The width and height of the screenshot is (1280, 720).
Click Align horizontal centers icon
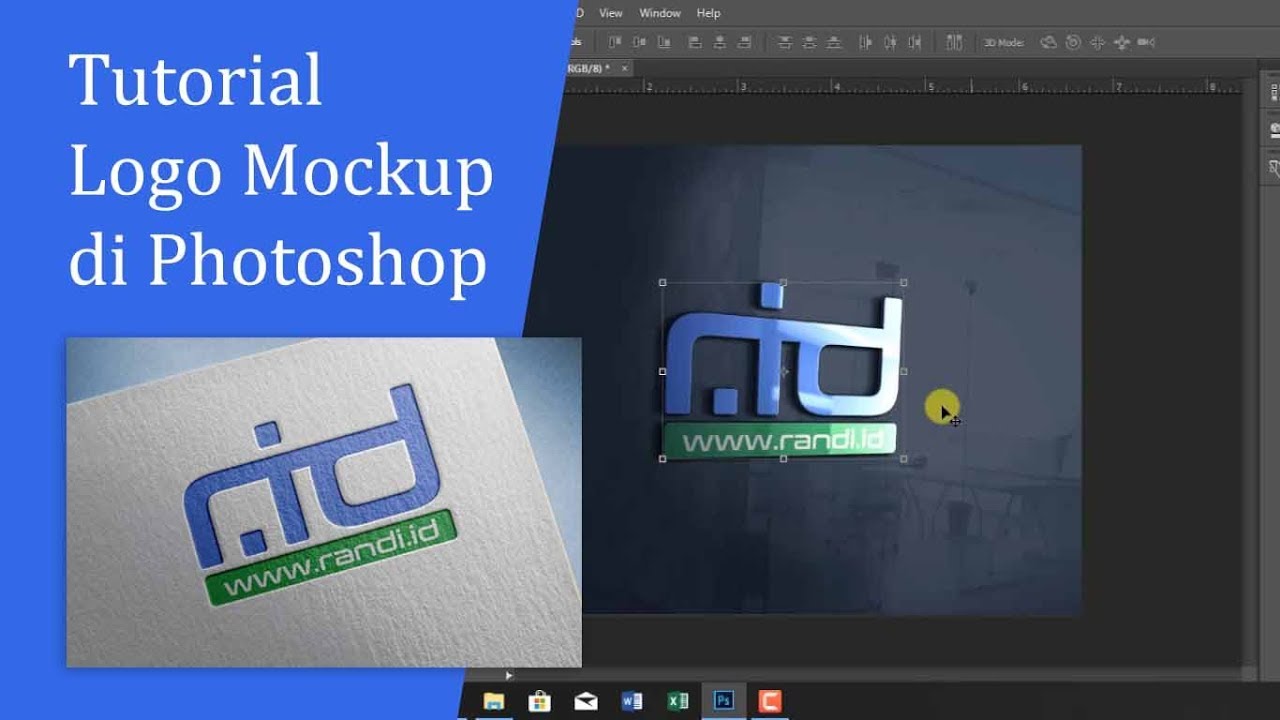(x=718, y=42)
